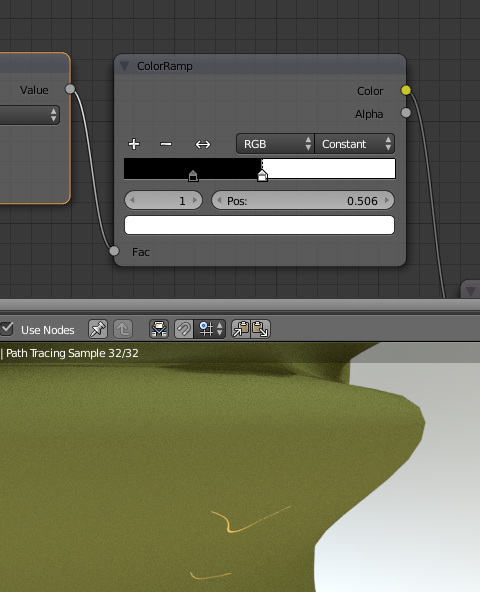The image size is (480, 592).
Task: Go to parent node tree arrow icon
Action: pos(123,329)
